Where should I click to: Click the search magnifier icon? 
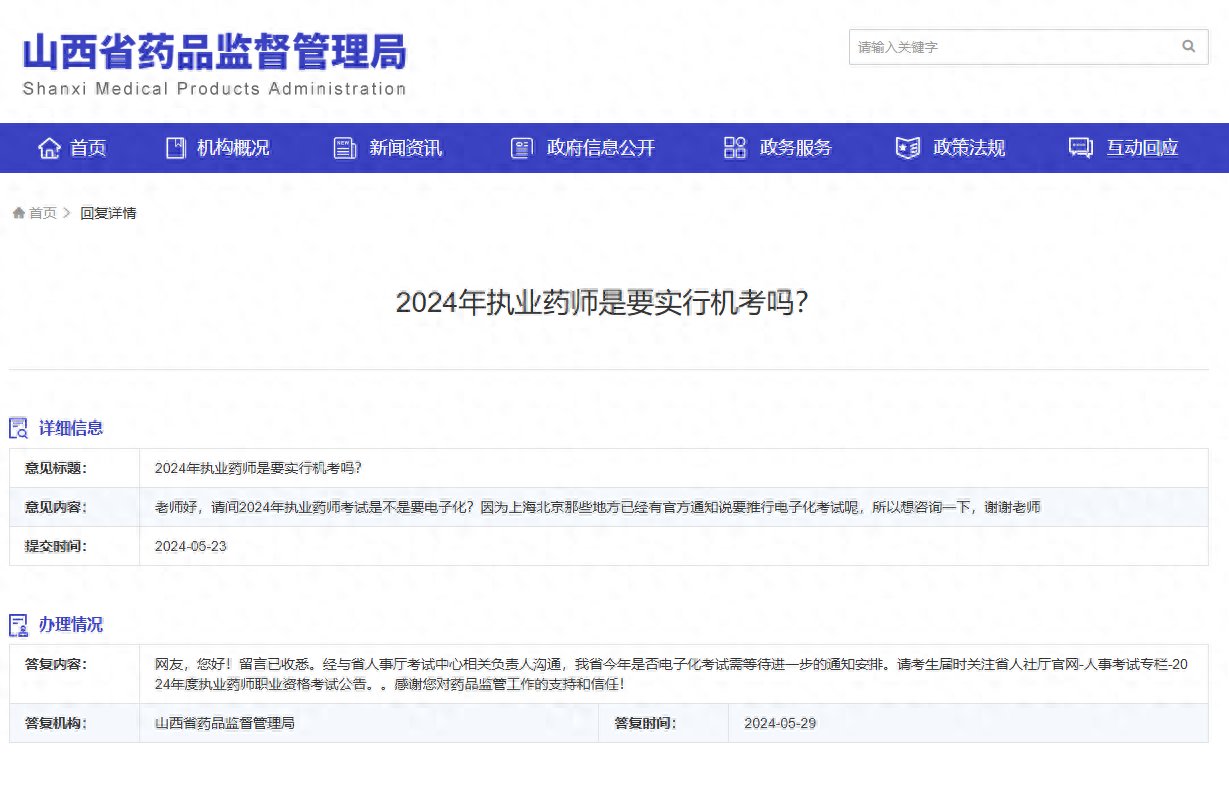[x=1188, y=46]
